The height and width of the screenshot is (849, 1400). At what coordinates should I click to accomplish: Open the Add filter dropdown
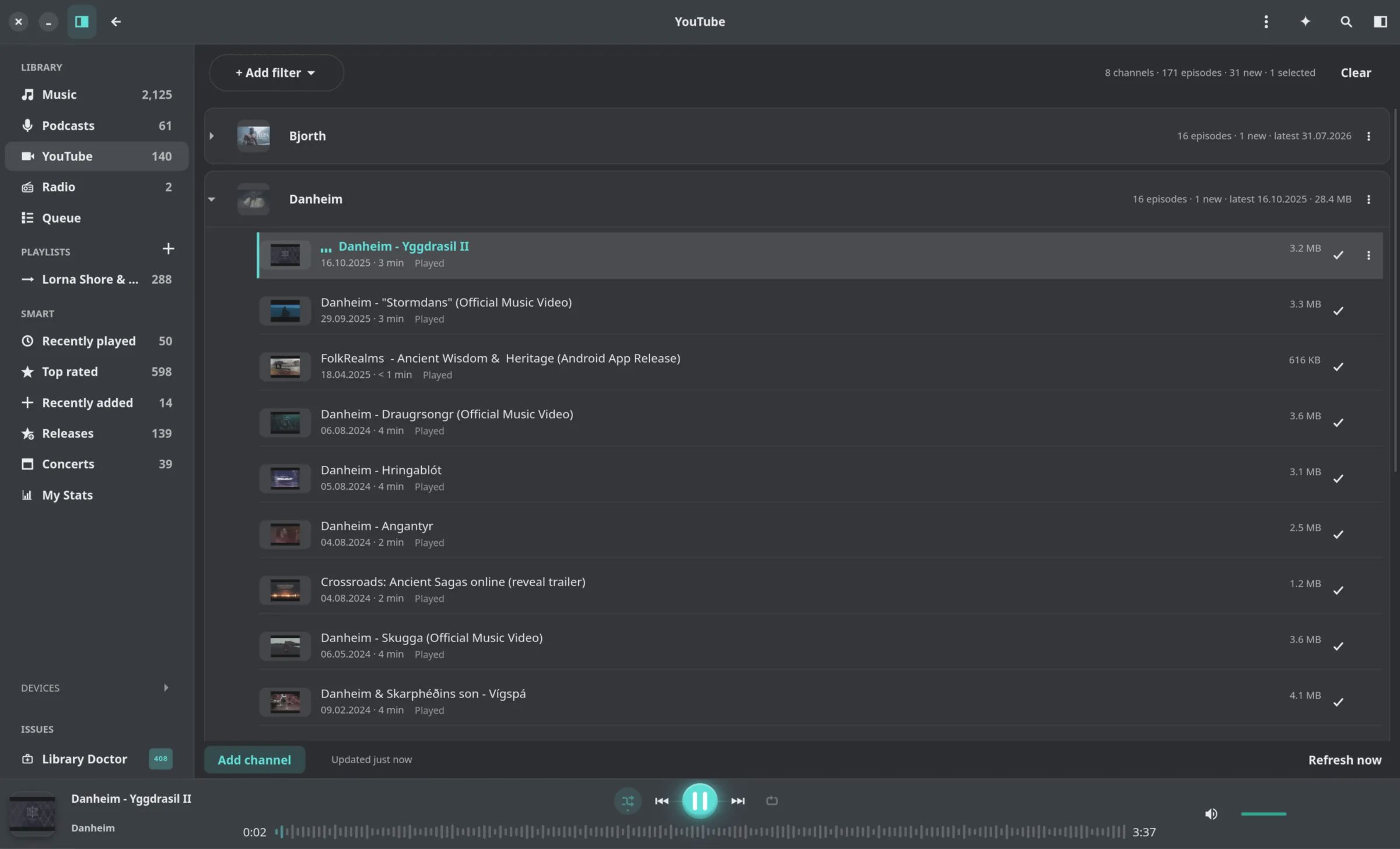(276, 73)
